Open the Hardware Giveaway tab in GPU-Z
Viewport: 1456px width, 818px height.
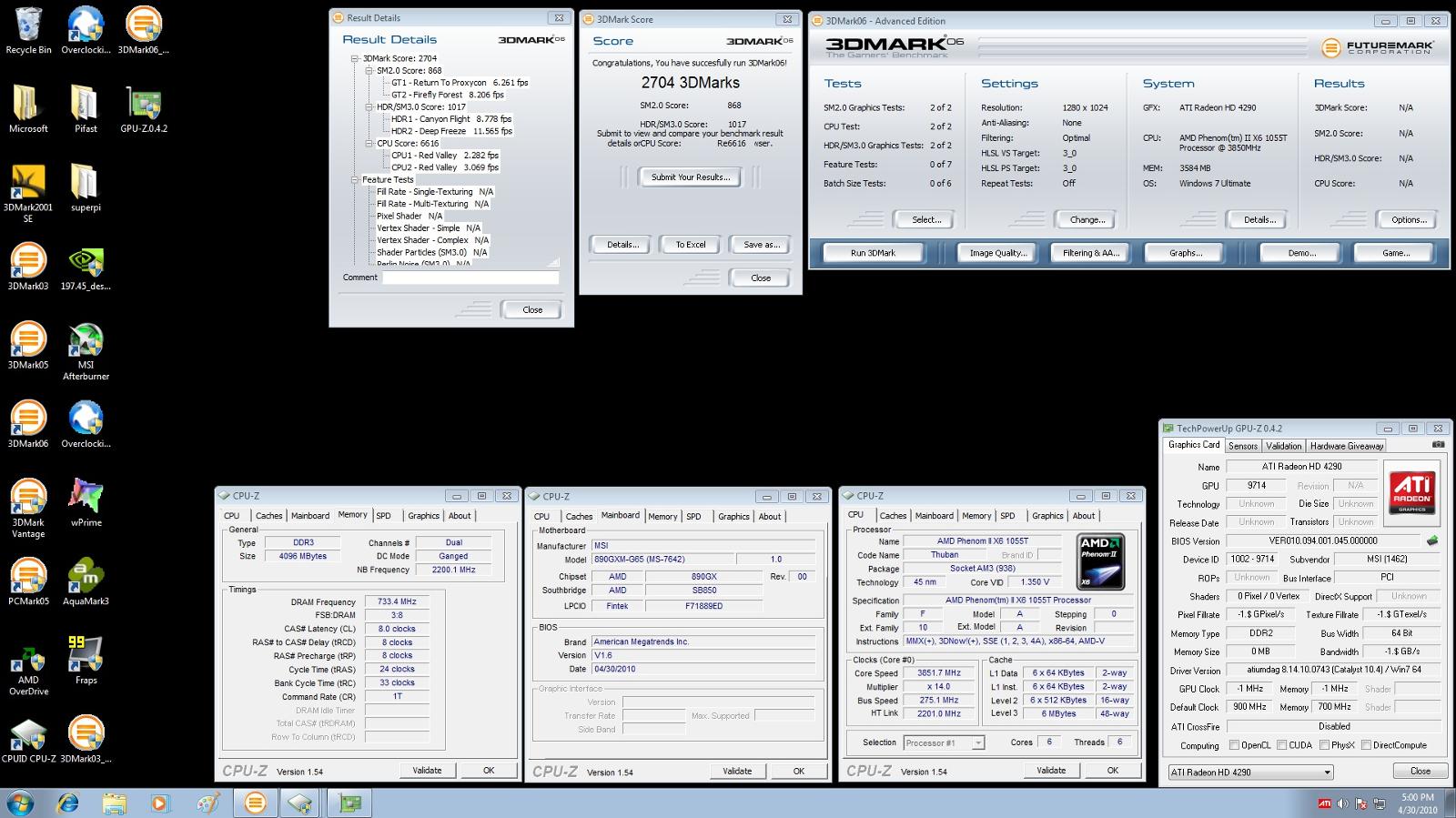point(1347,446)
